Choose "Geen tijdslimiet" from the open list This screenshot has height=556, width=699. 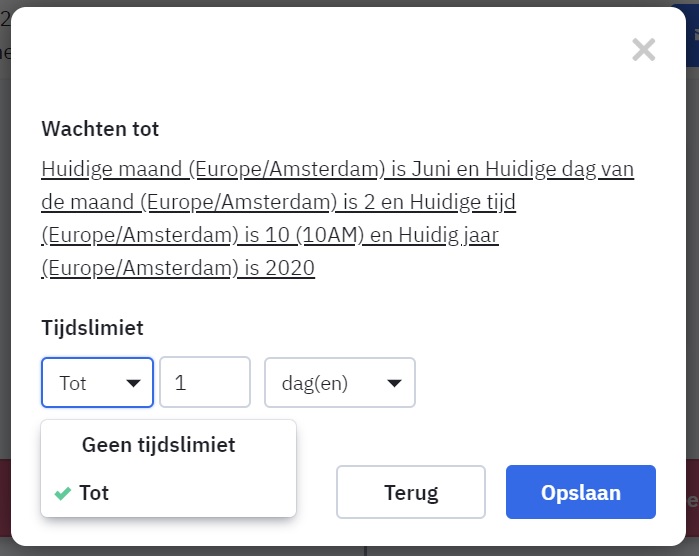158,445
